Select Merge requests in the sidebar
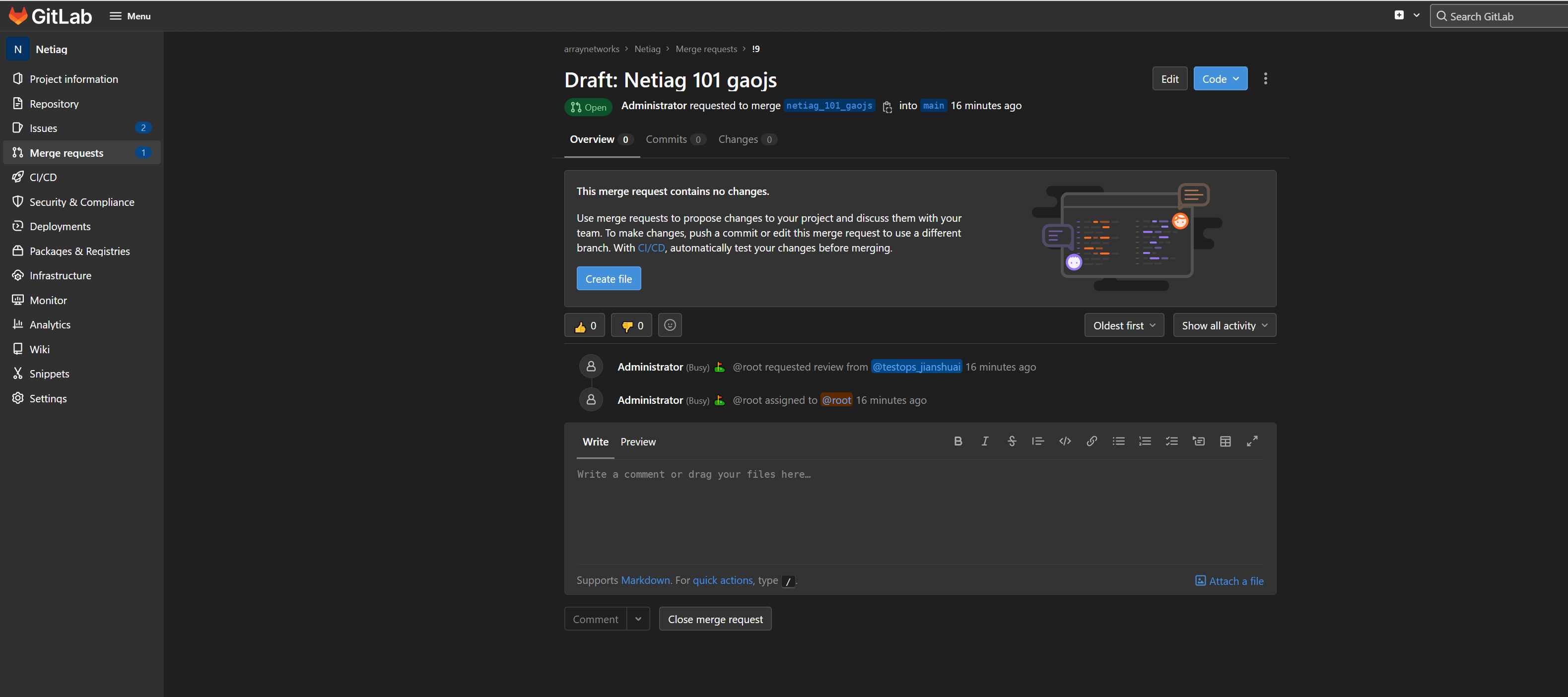 81,153
